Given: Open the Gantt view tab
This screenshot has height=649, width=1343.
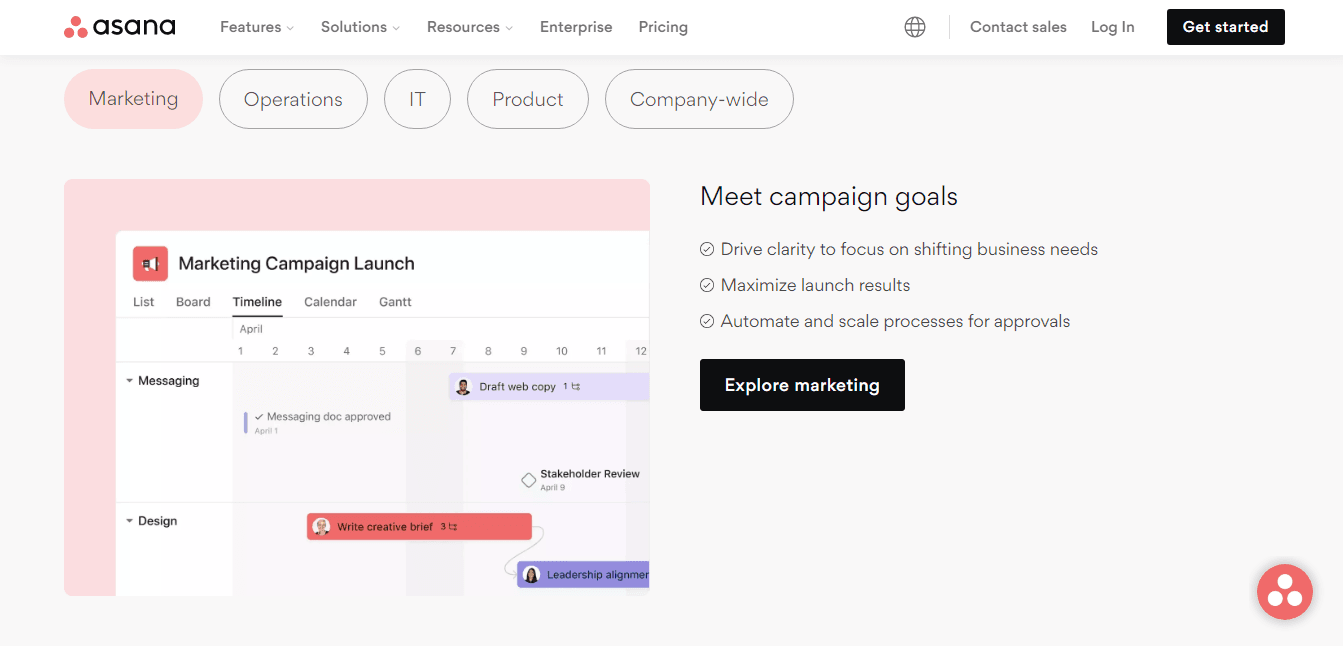Looking at the screenshot, I should pyautogui.click(x=394, y=301).
